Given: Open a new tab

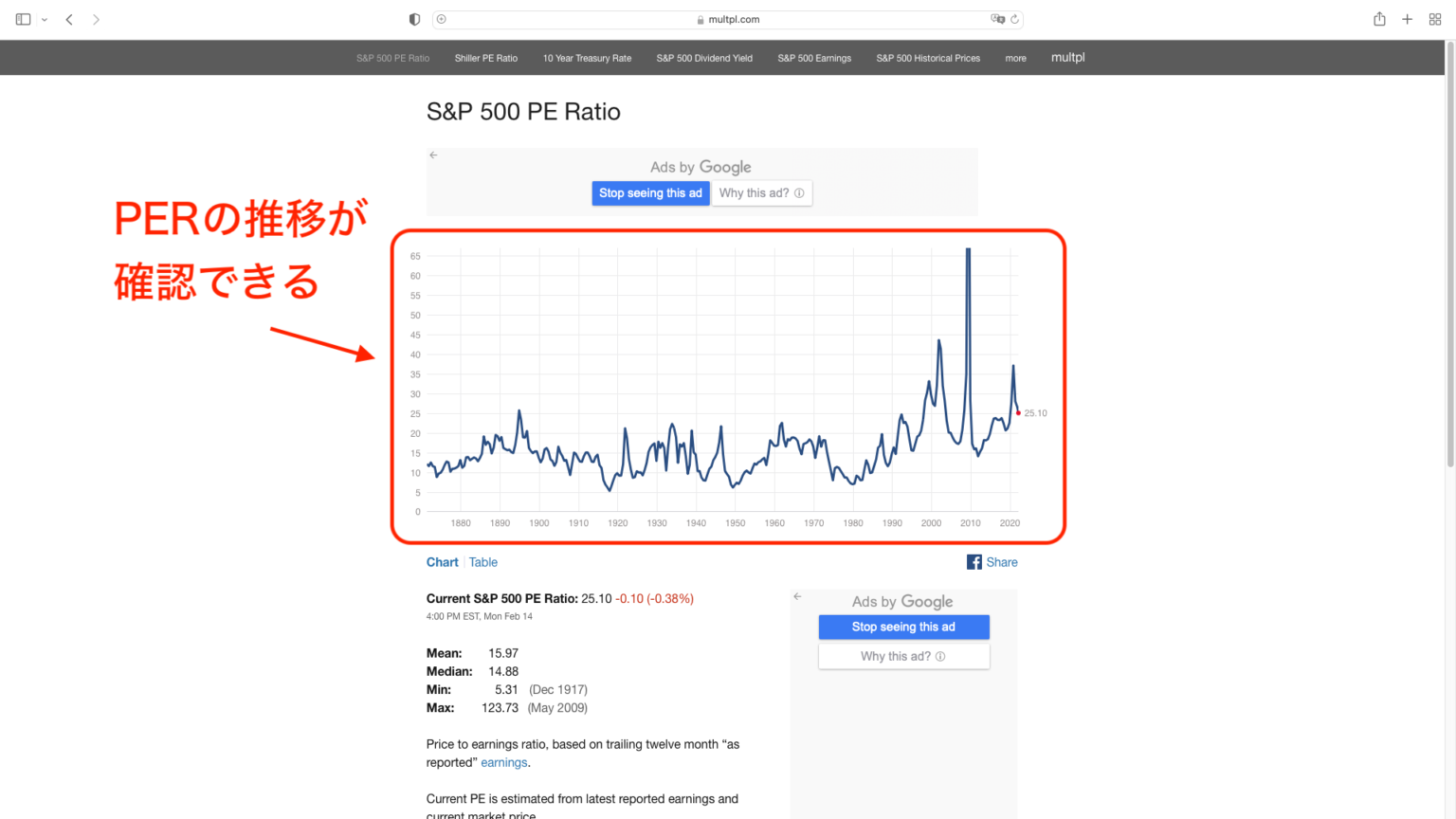Looking at the screenshot, I should point(1407,18).
